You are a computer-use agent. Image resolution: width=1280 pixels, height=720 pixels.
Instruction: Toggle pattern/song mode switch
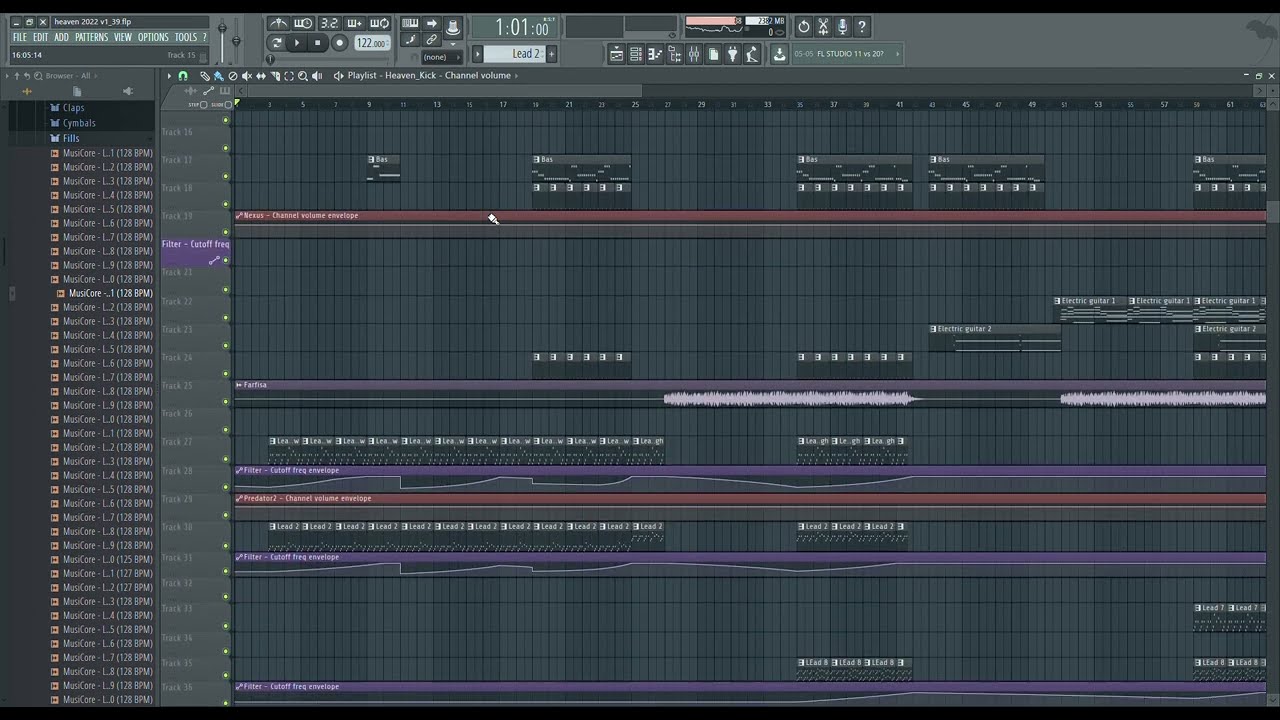(276, 43)
